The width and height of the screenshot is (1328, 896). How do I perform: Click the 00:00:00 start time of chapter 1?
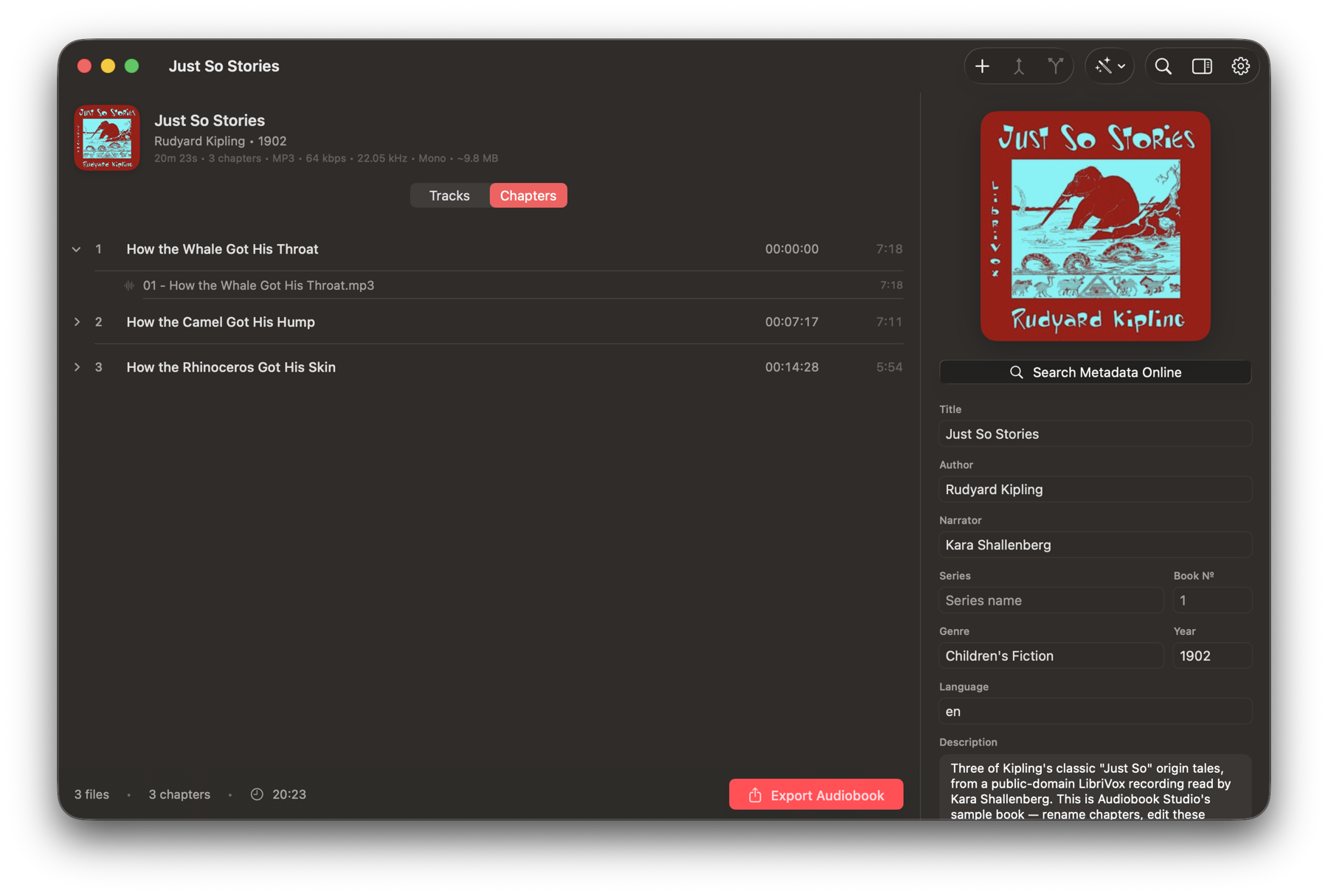(x=792, y=249)
